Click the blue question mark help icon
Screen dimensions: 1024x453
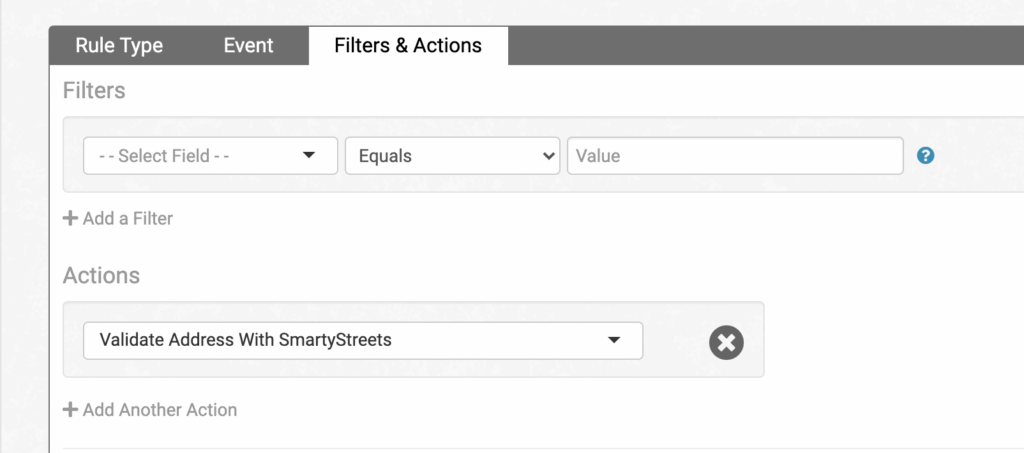click(x=925, y=156)
